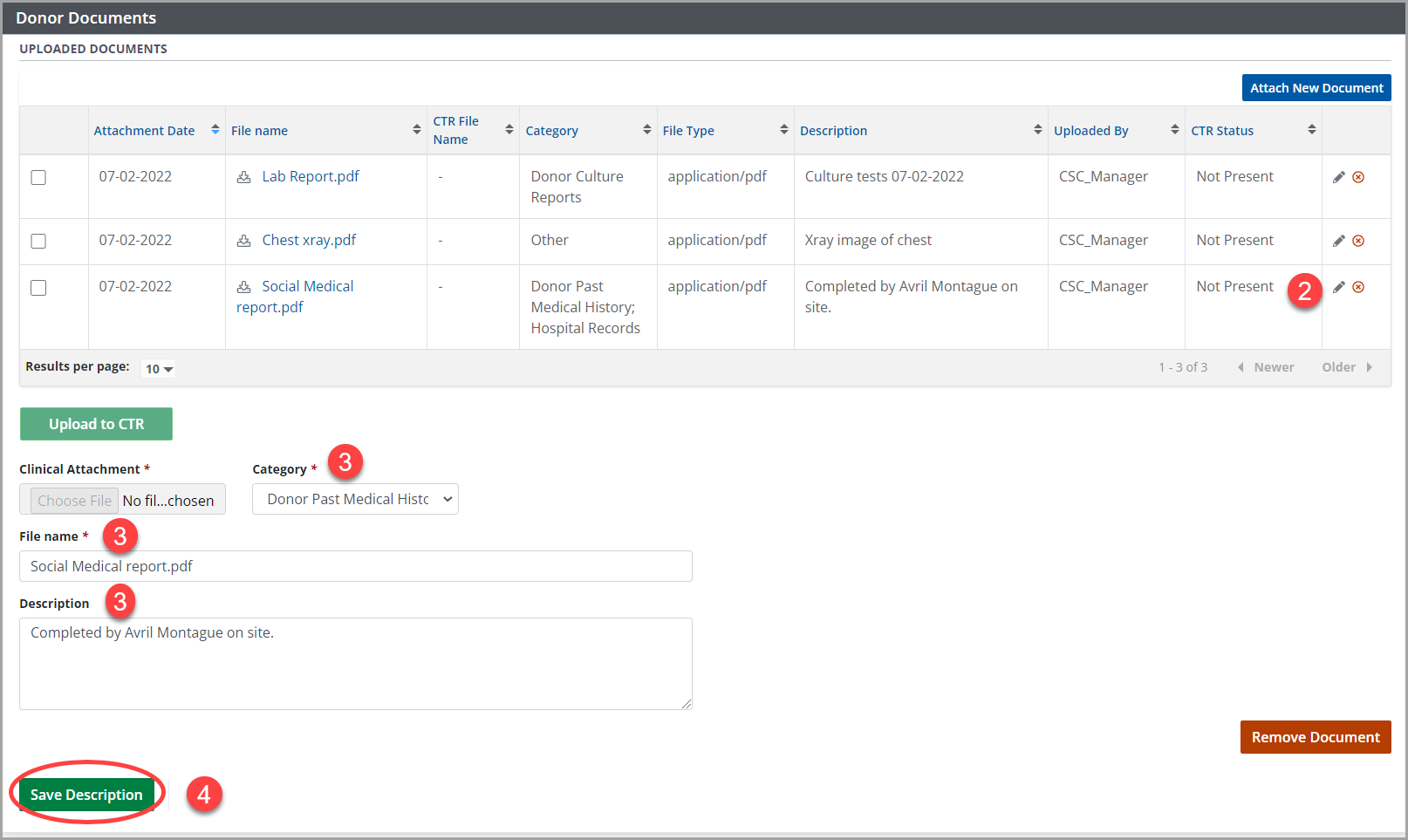Remove Social Medical report via delete icon

coord(1358,287)
